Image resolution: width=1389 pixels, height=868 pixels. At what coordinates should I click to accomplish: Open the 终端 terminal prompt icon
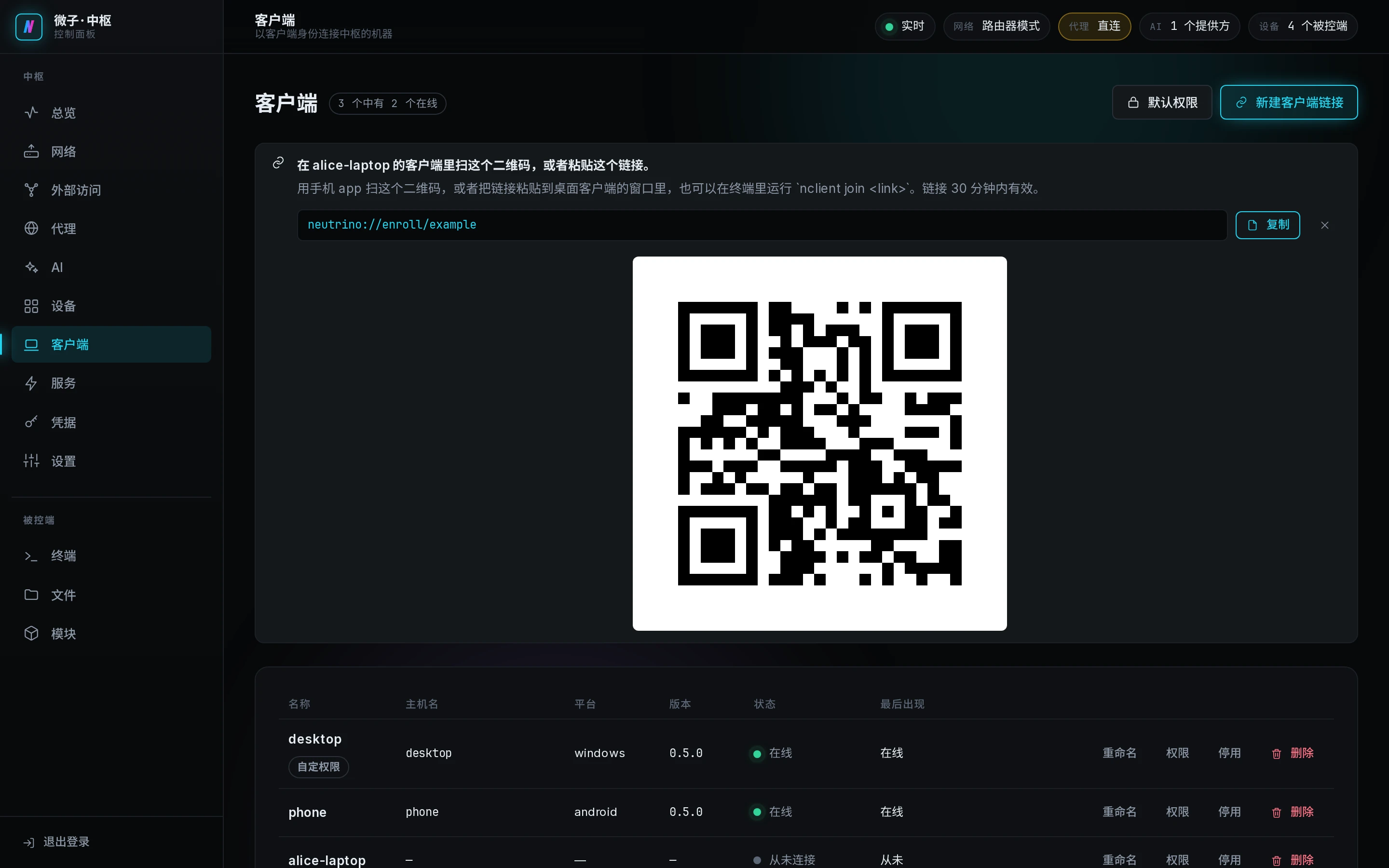pyautogui.click(x=31, y=556)
